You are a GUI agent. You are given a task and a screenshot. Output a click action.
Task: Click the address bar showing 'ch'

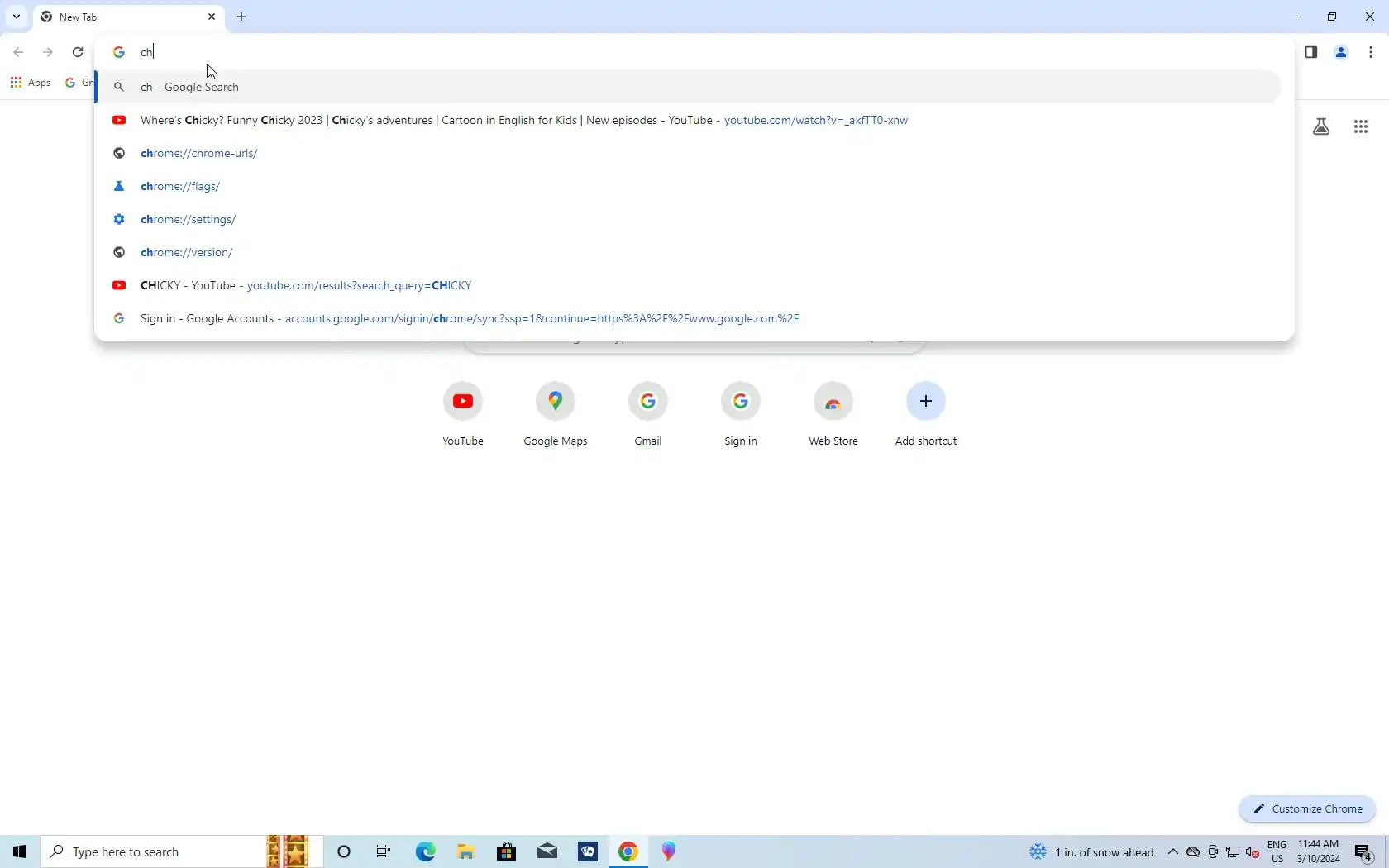coord(694,52)
